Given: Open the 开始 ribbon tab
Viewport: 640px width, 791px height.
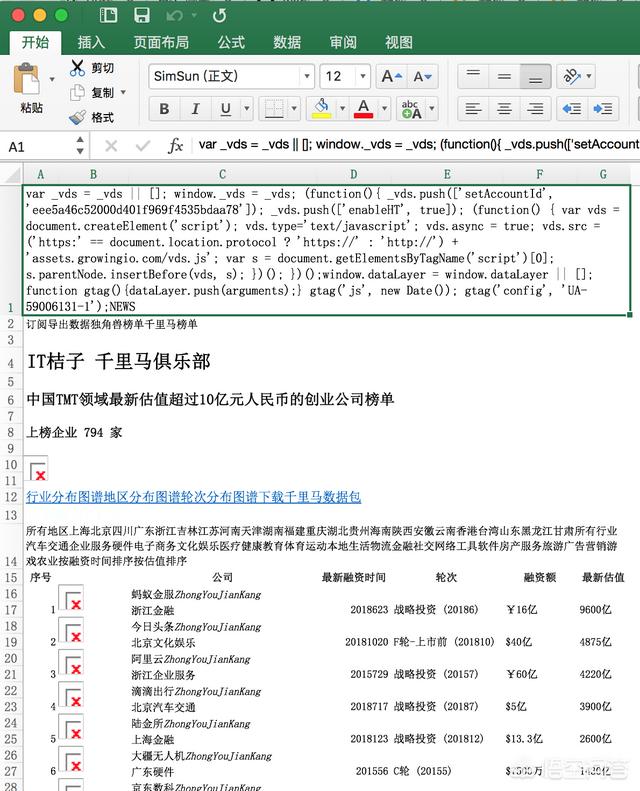Looking at the screenshot, I should 35,42.
